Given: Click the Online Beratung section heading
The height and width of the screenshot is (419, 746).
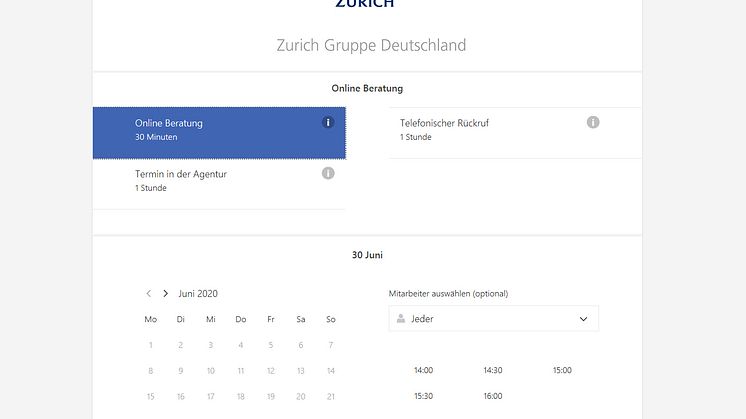Looking at the screenshot, I should (x=367, y=88).
